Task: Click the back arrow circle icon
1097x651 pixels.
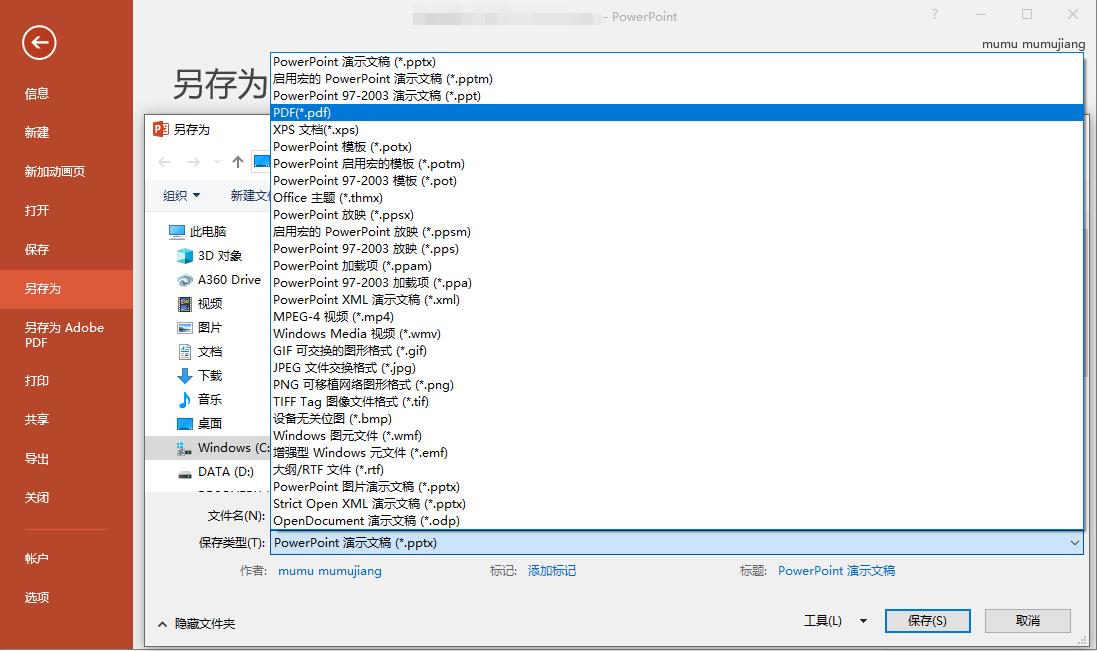Action: 39,42
